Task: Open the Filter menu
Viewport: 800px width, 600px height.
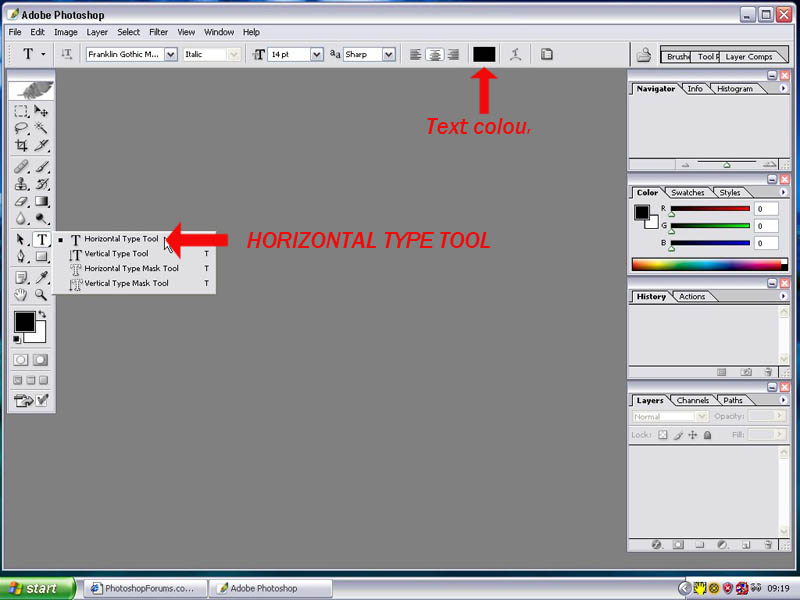Action: [158, 31]
